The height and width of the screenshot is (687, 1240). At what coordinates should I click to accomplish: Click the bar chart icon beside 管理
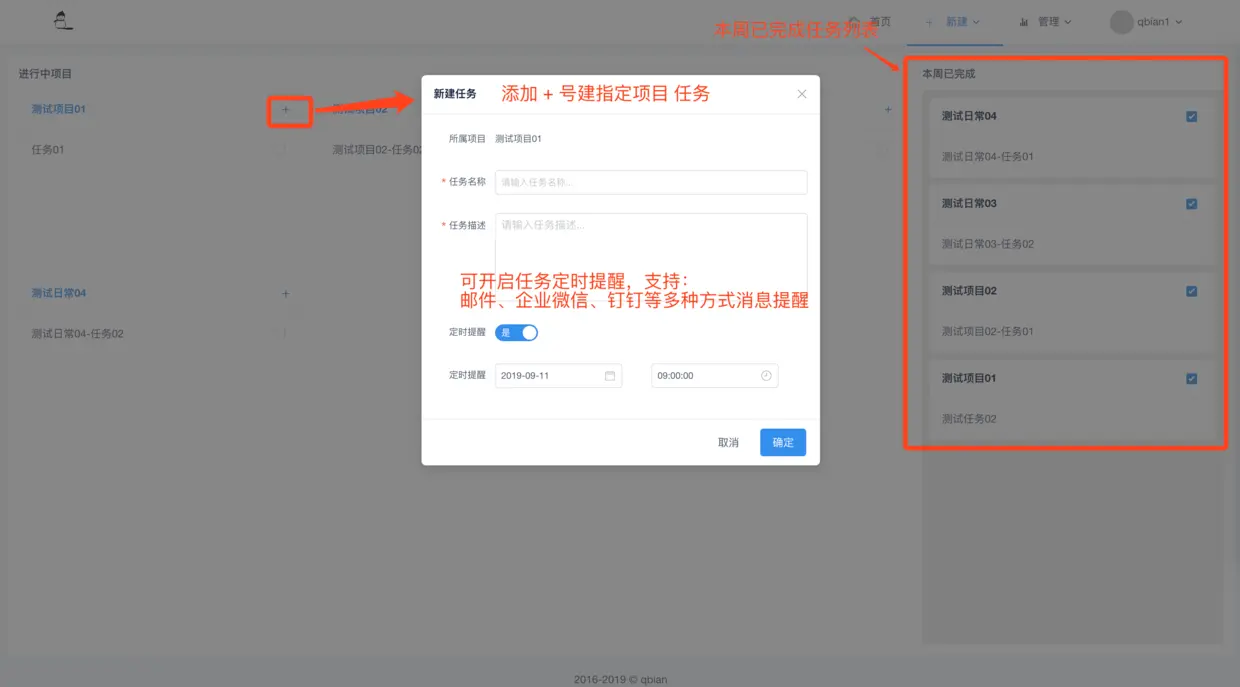(1024, 22)
